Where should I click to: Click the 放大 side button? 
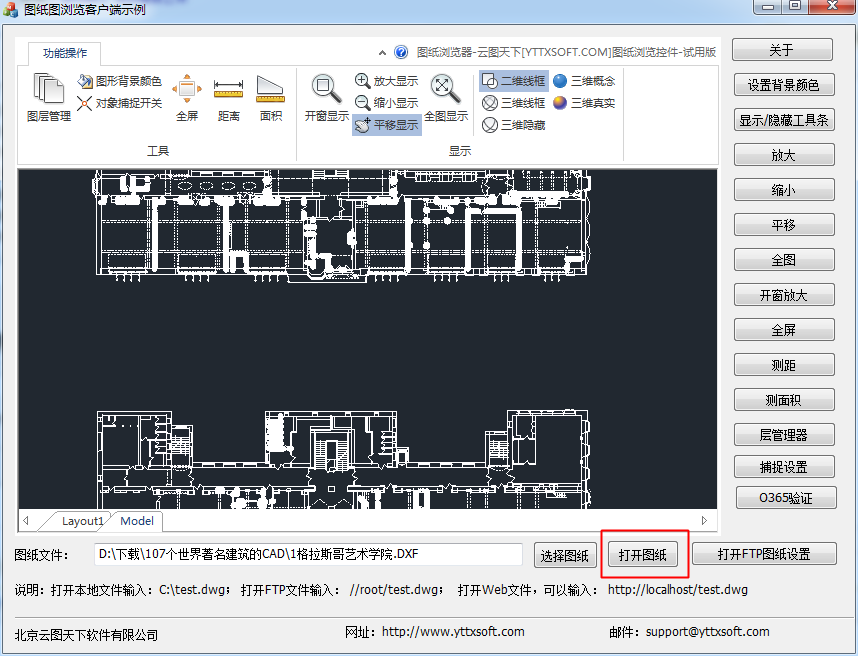point(784,155)
